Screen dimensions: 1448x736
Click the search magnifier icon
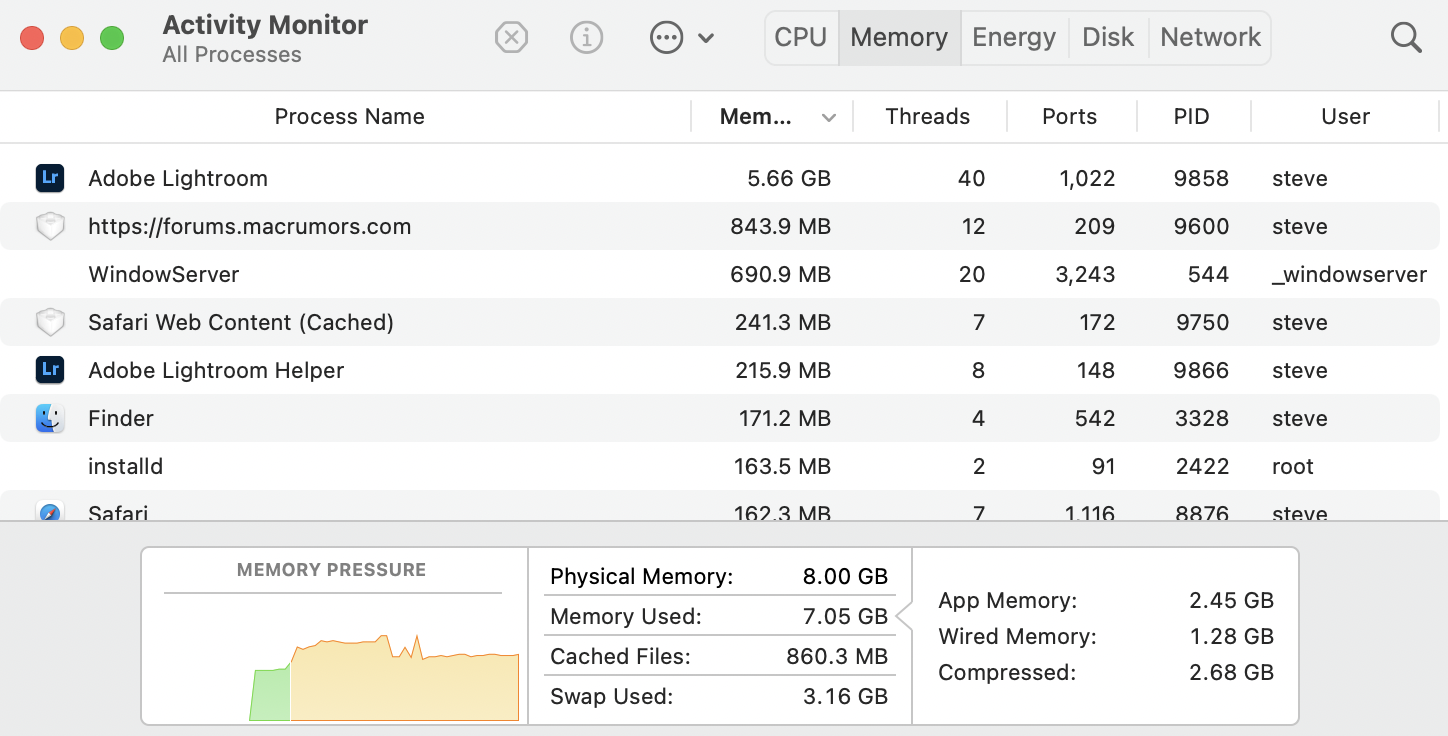point(1406,38)
